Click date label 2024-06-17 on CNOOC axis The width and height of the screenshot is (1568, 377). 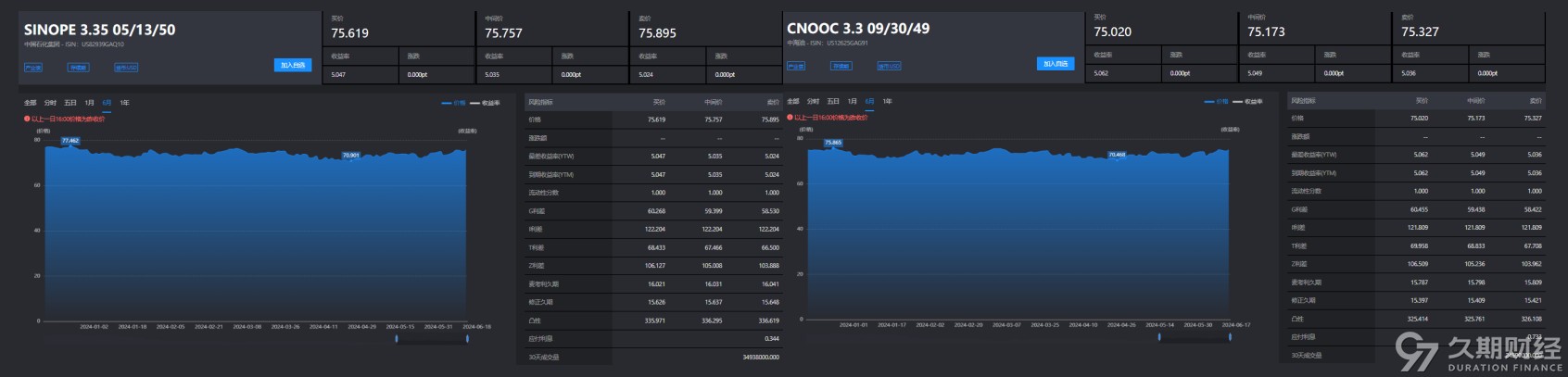[x=1236, y=325]
